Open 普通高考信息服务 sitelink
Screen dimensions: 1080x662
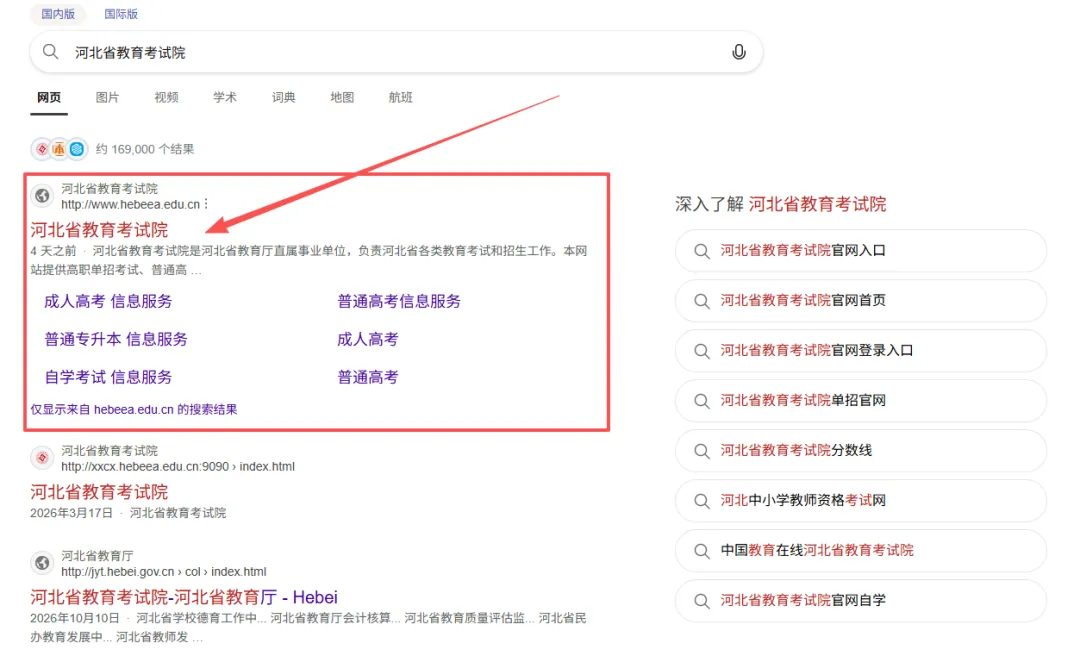click(399, 301)
